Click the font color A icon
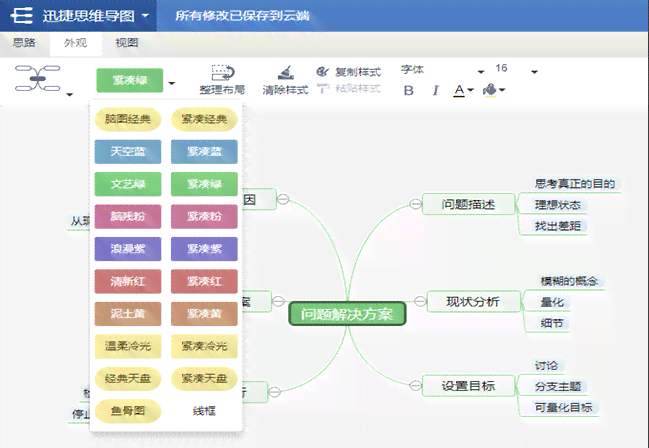The width and height of the screenshot is (649, 448). pyautogui.click(x=459, y=90)
